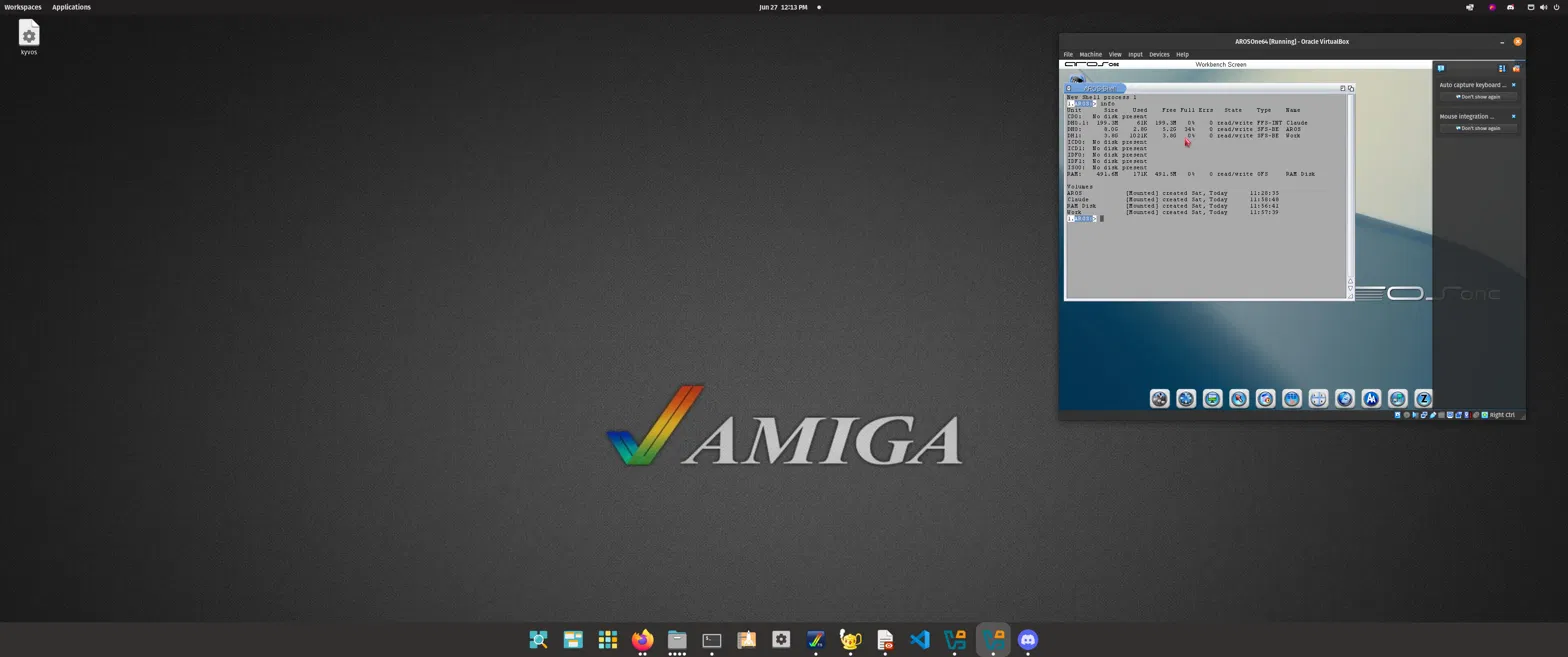Open the power menu icon in top panel
Screen dimensions: 1568x657
click(x=1558, y=7)
